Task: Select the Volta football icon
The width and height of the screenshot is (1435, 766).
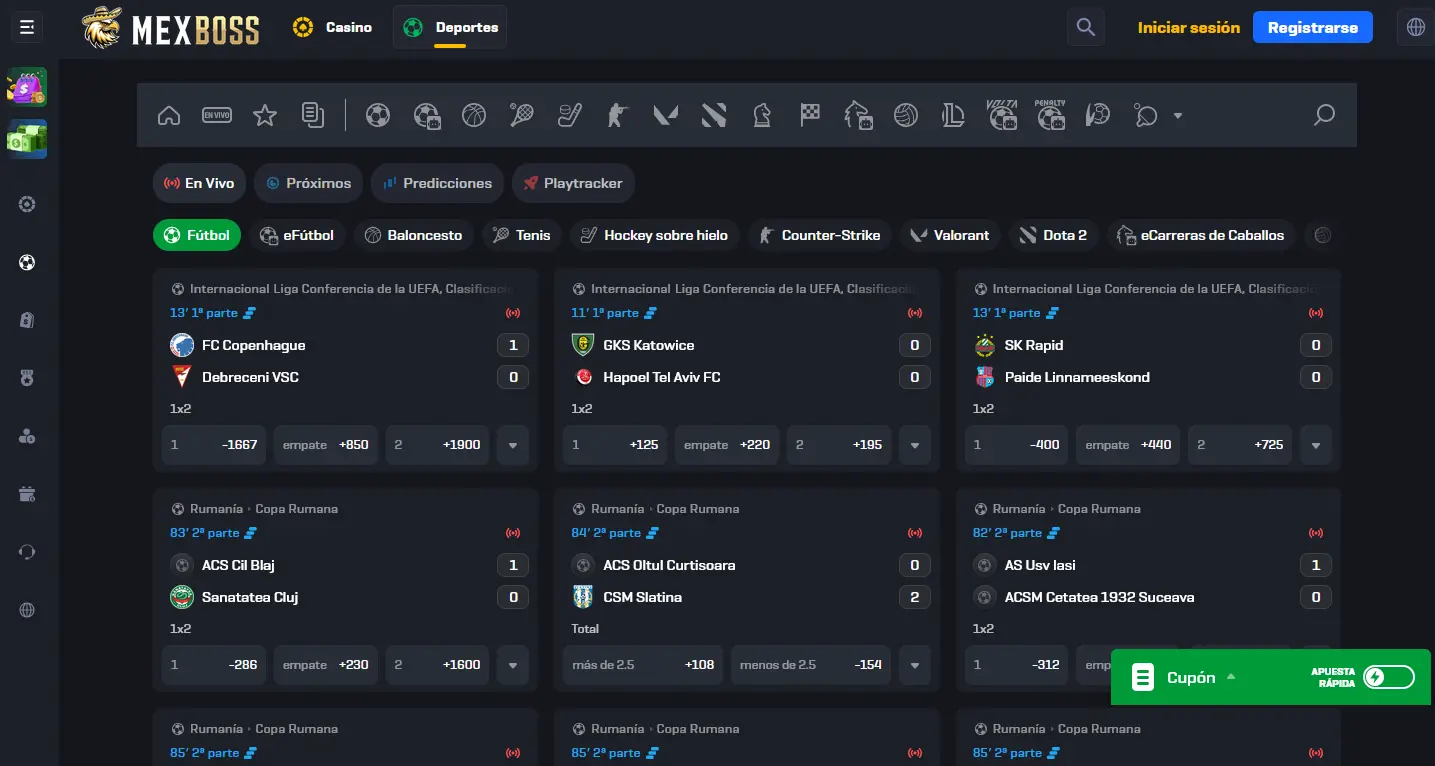Action: coord(1002,116)
